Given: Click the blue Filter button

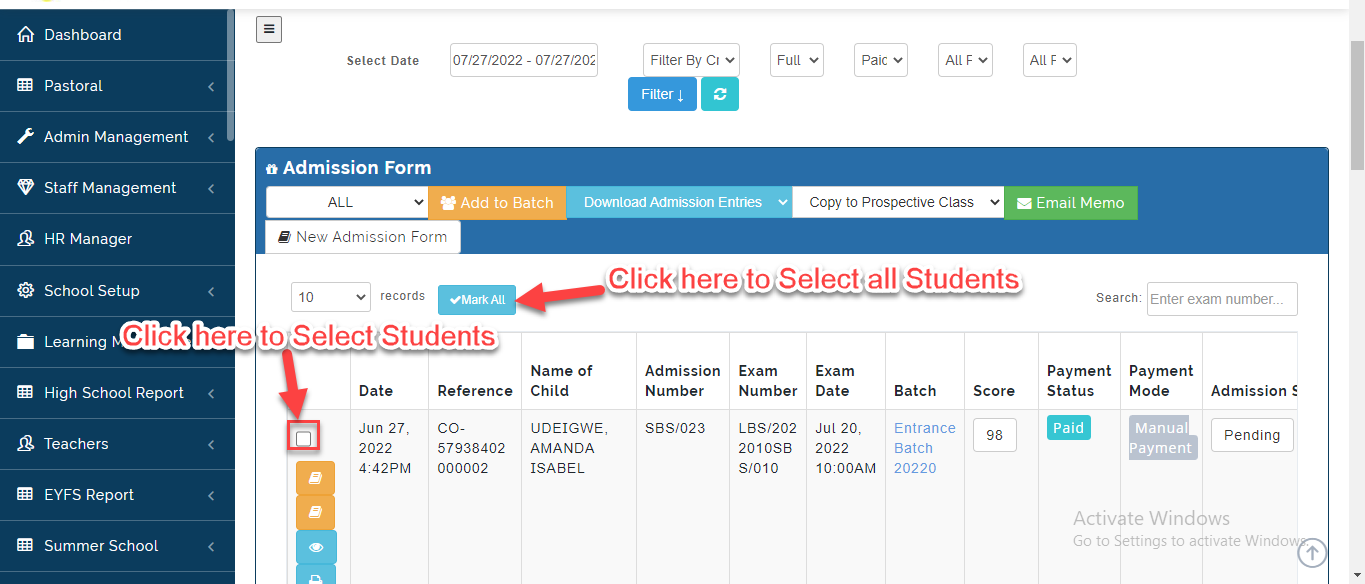Looking at the screenshot, I should click(662, 94).
